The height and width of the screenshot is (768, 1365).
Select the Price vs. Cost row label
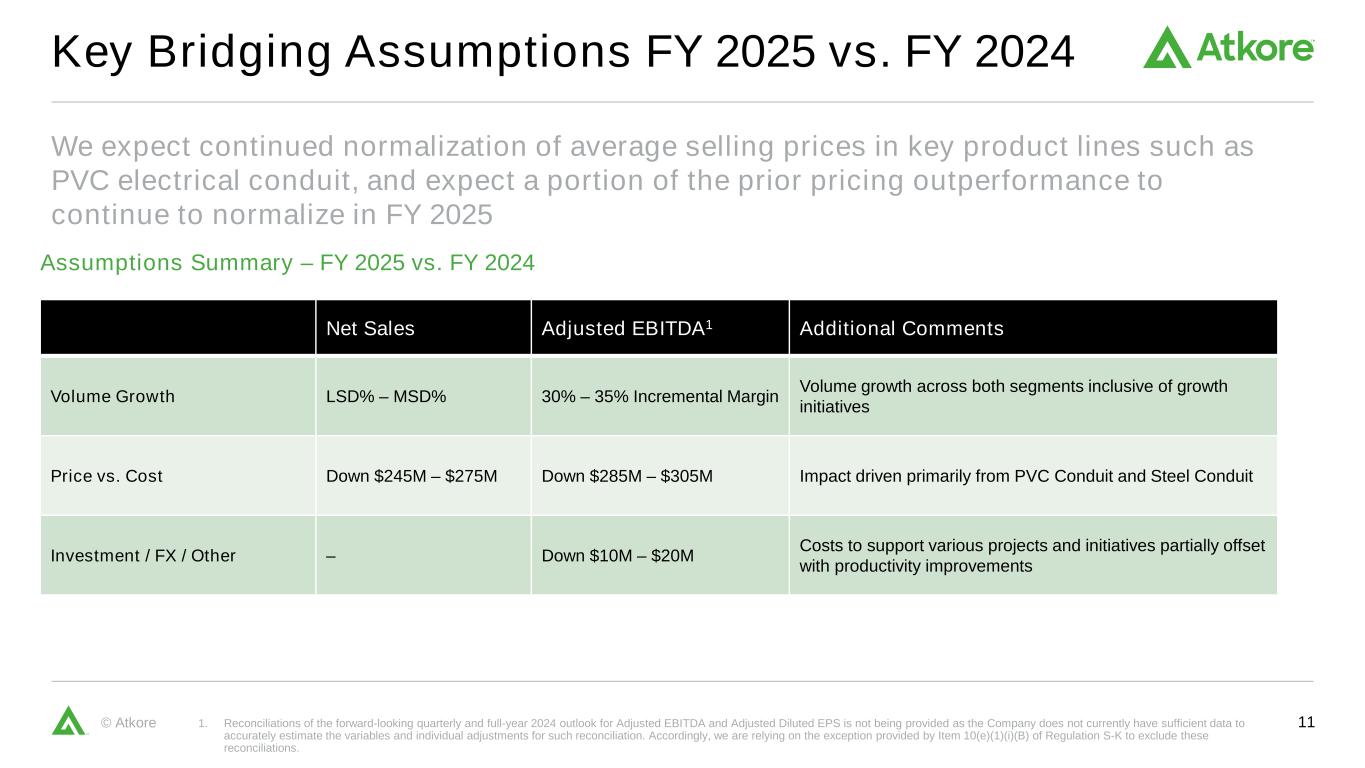point(106,476)
